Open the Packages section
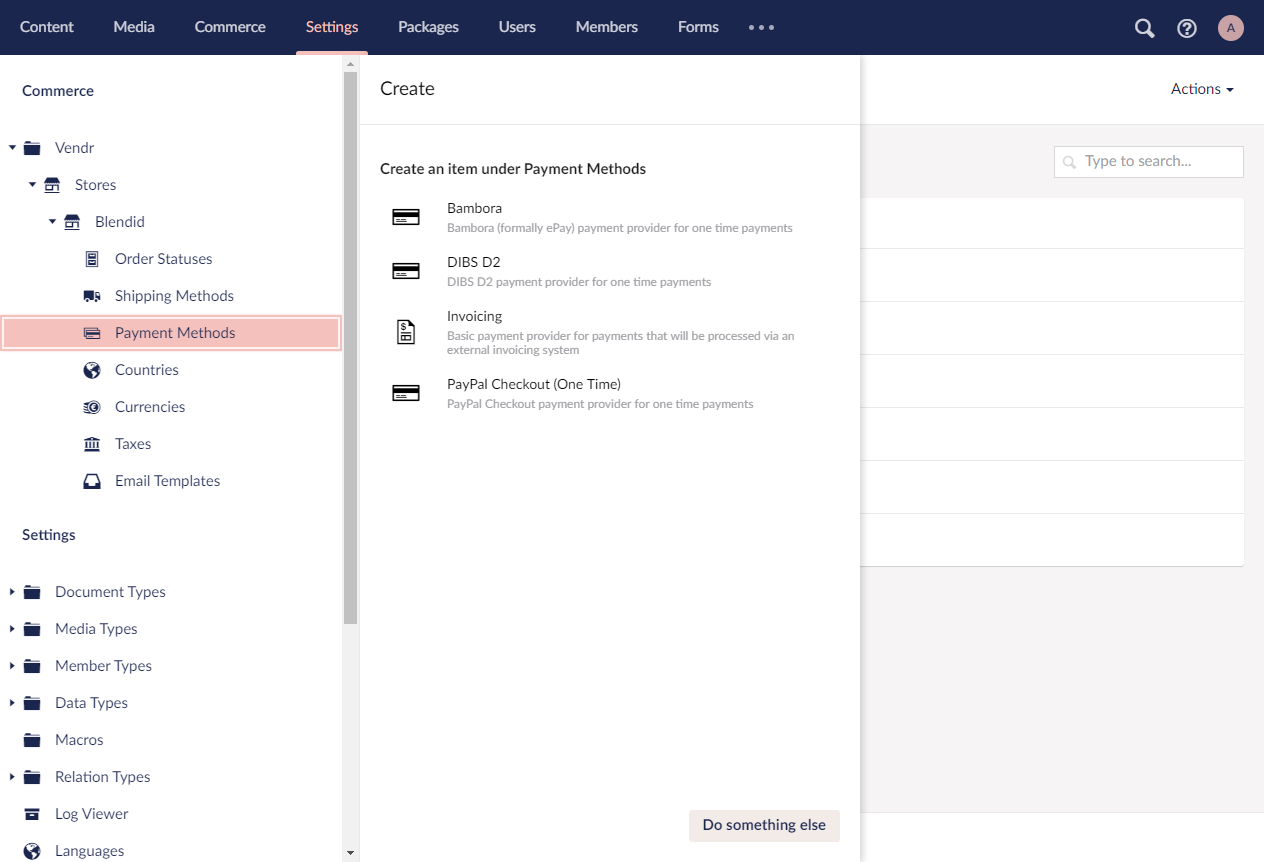Image resolution: width=1264 pixels, height=862 pixels. pyautogui.click(x=428, y=27)
